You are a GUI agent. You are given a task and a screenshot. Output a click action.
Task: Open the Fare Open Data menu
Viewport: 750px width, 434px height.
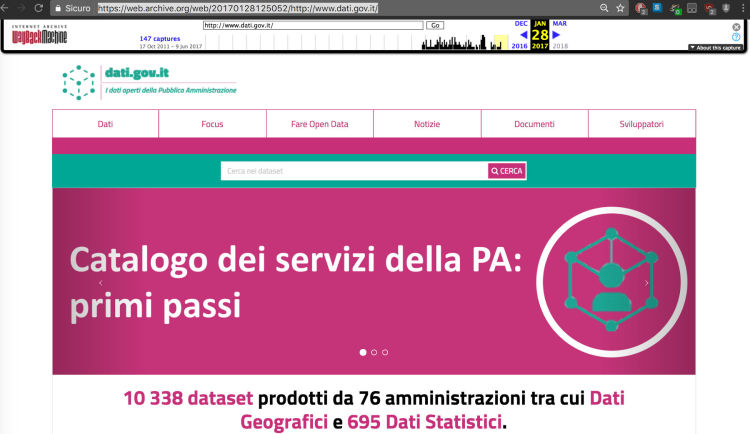pos(320,124)
